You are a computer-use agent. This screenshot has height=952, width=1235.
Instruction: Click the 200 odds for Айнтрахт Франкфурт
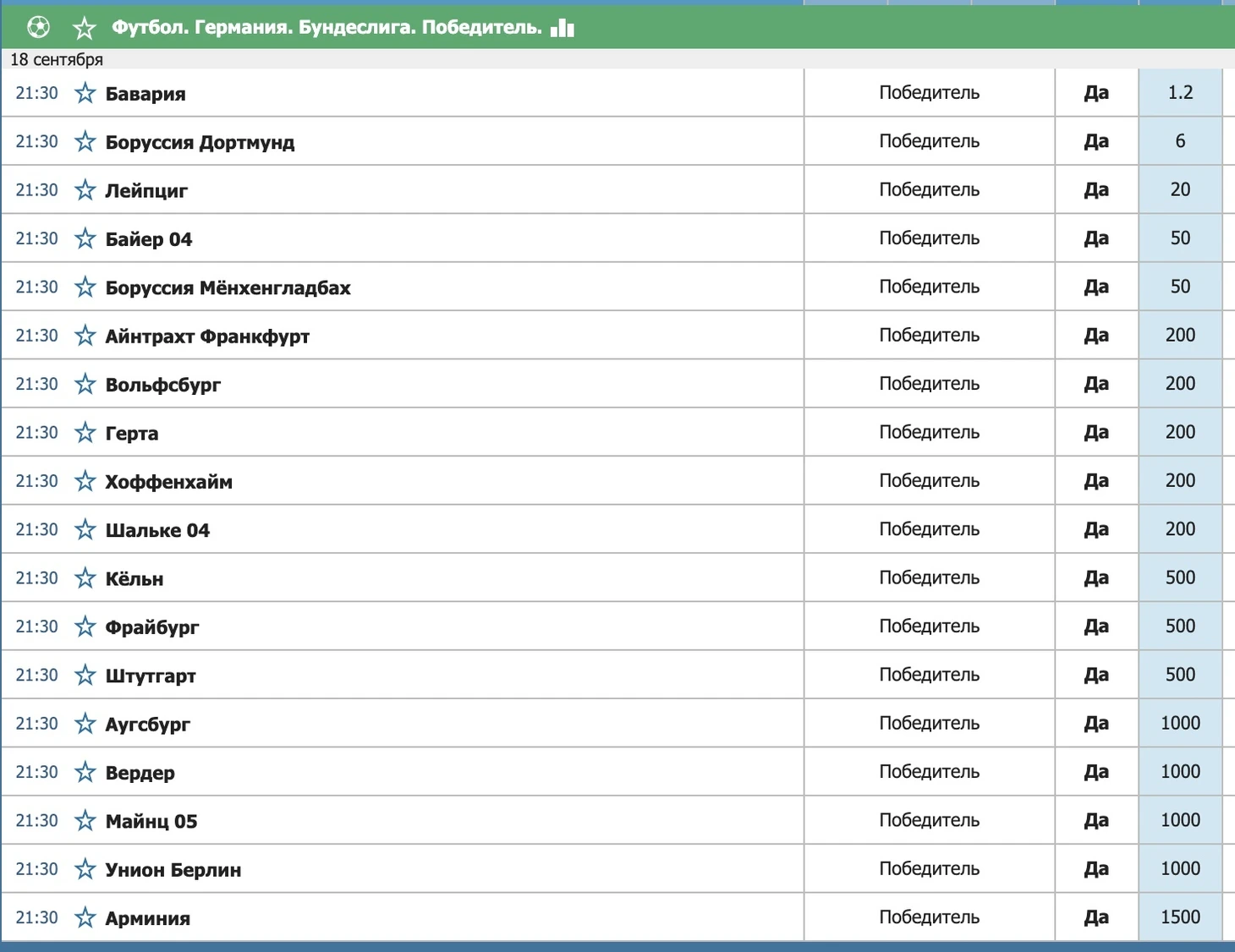tap(1180, 336)
